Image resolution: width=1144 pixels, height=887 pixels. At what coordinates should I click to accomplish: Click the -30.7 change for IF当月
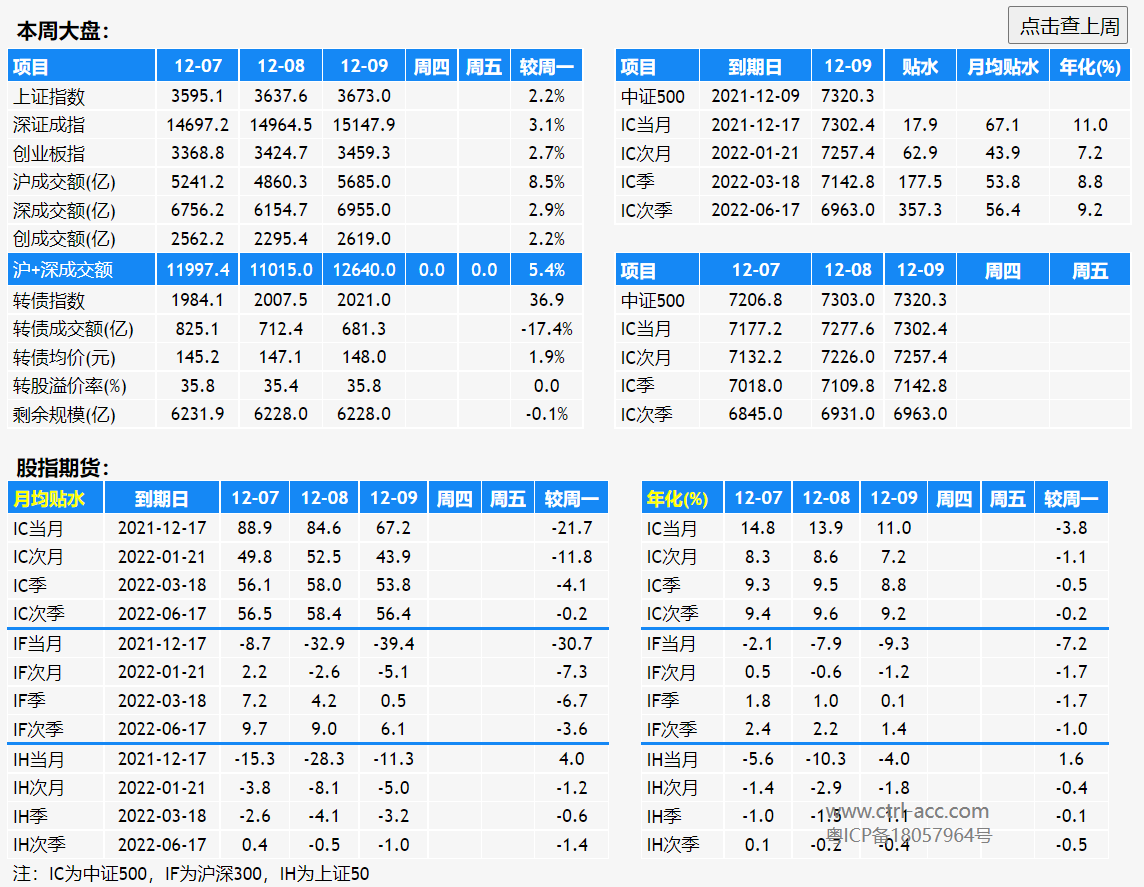pos(571,644)
